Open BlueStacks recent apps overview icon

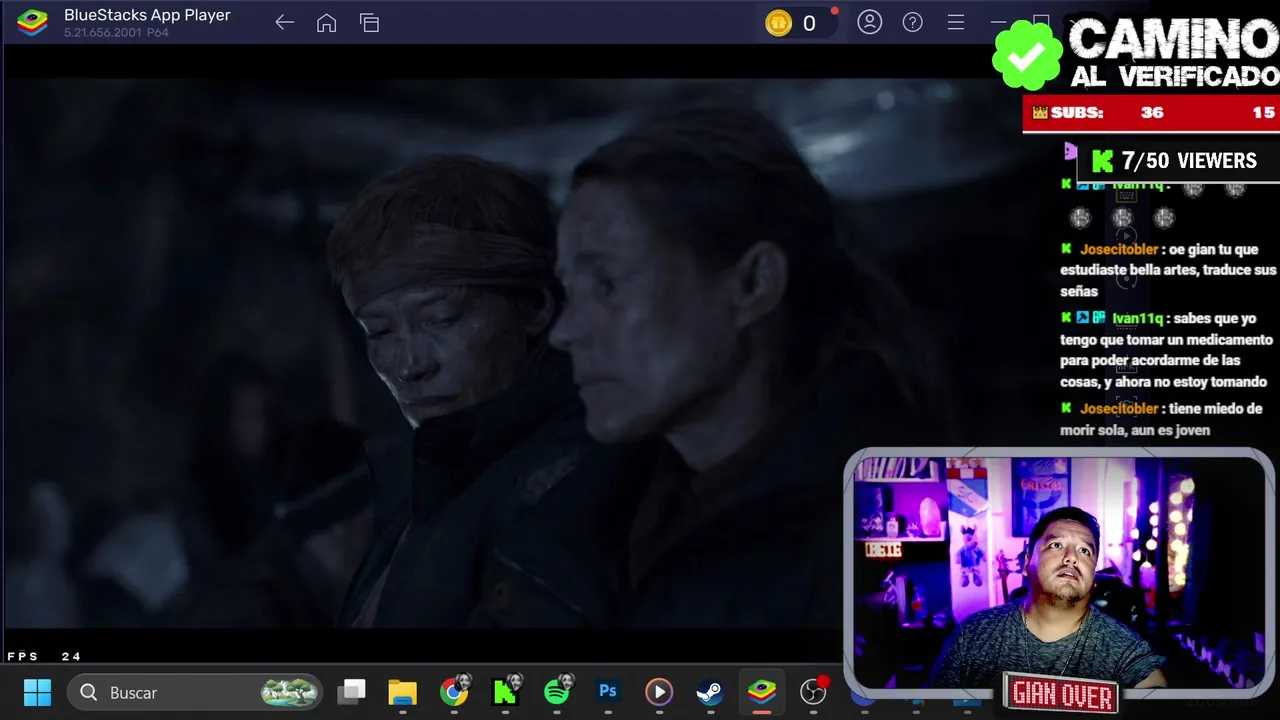pyautogui.click(x=370, y=23)
